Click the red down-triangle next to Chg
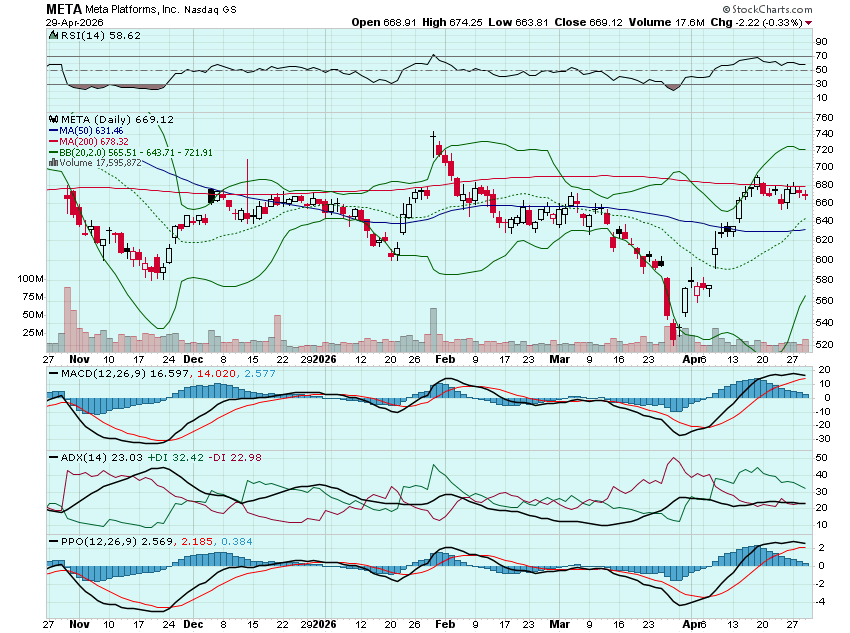The image size is (850, 633). [x=808, y=22]
